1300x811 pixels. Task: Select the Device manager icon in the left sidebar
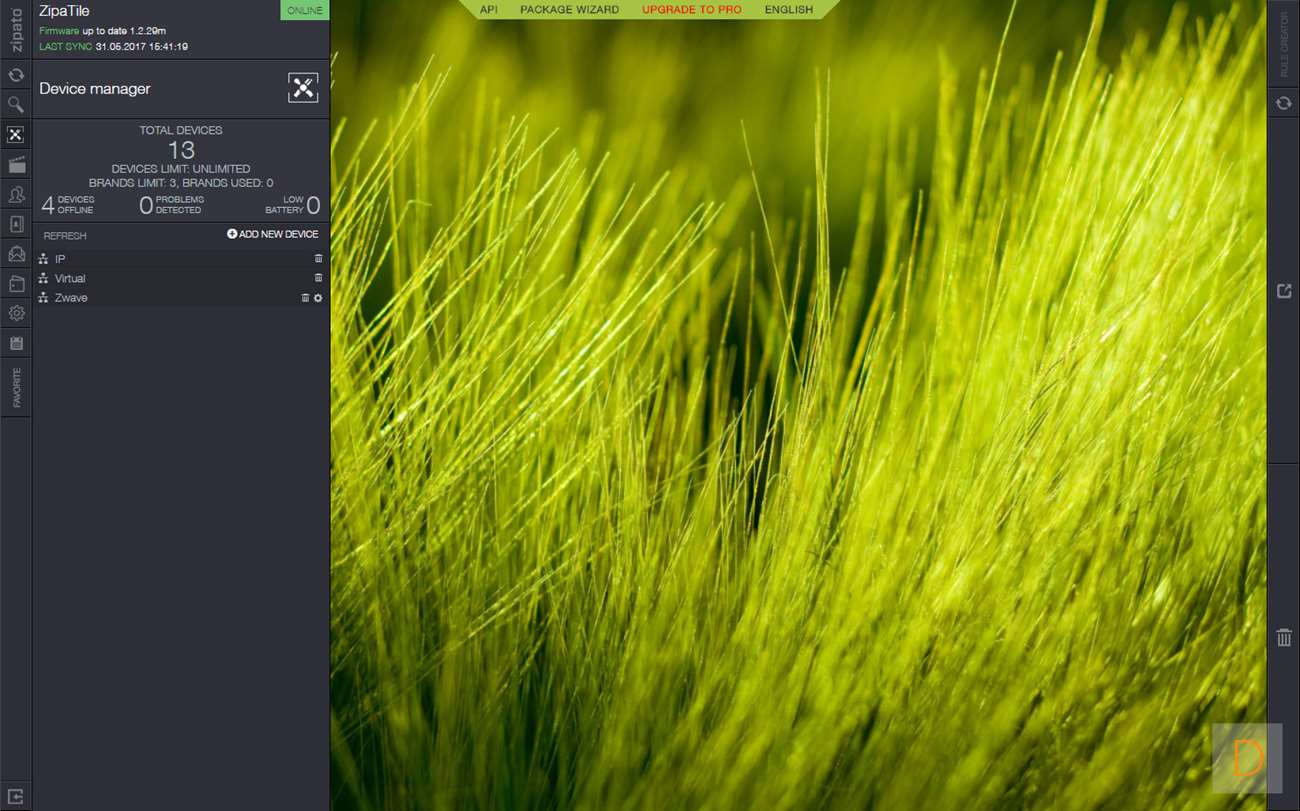16,134
